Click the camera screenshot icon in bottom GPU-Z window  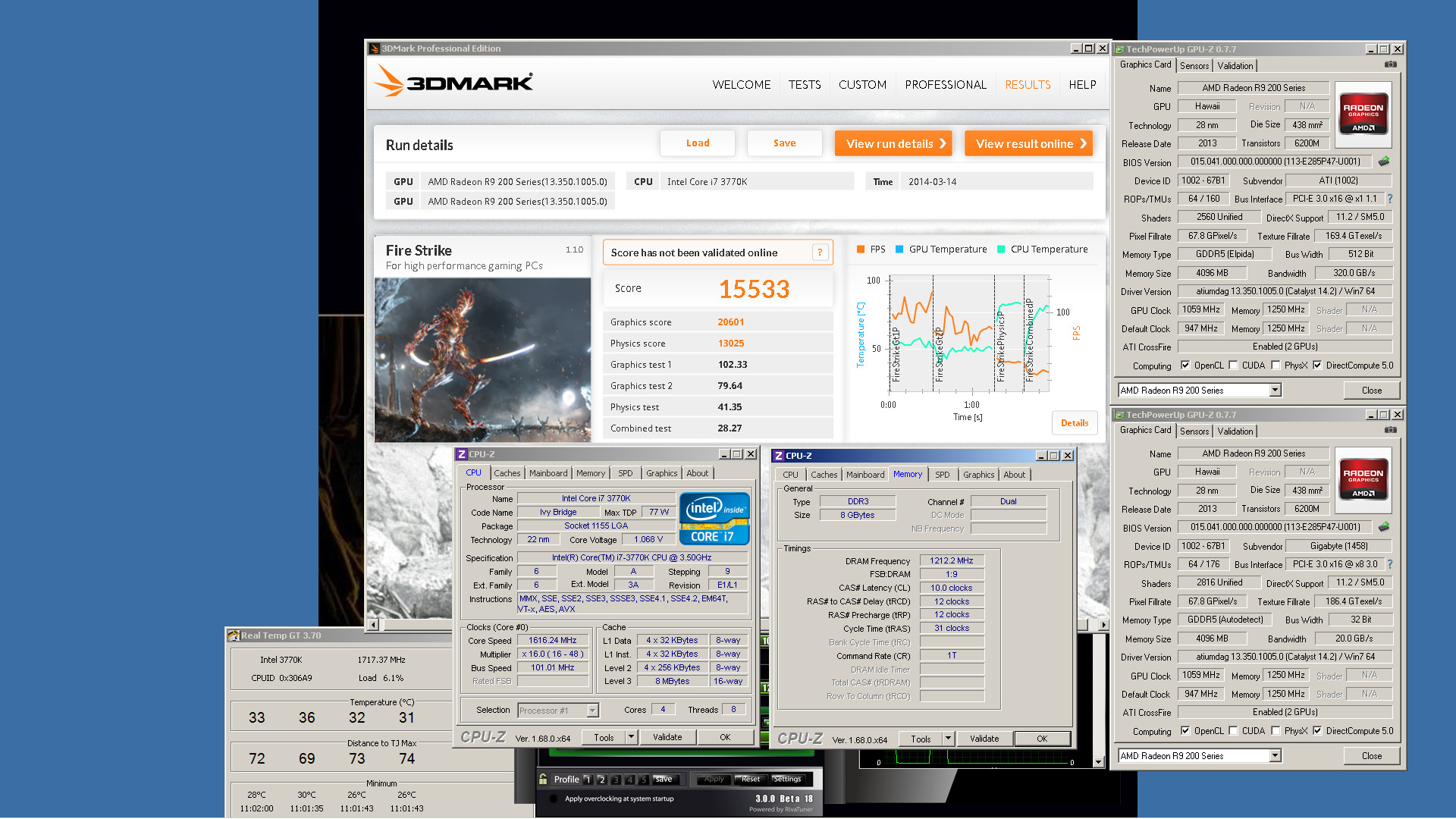[1391, 430]
